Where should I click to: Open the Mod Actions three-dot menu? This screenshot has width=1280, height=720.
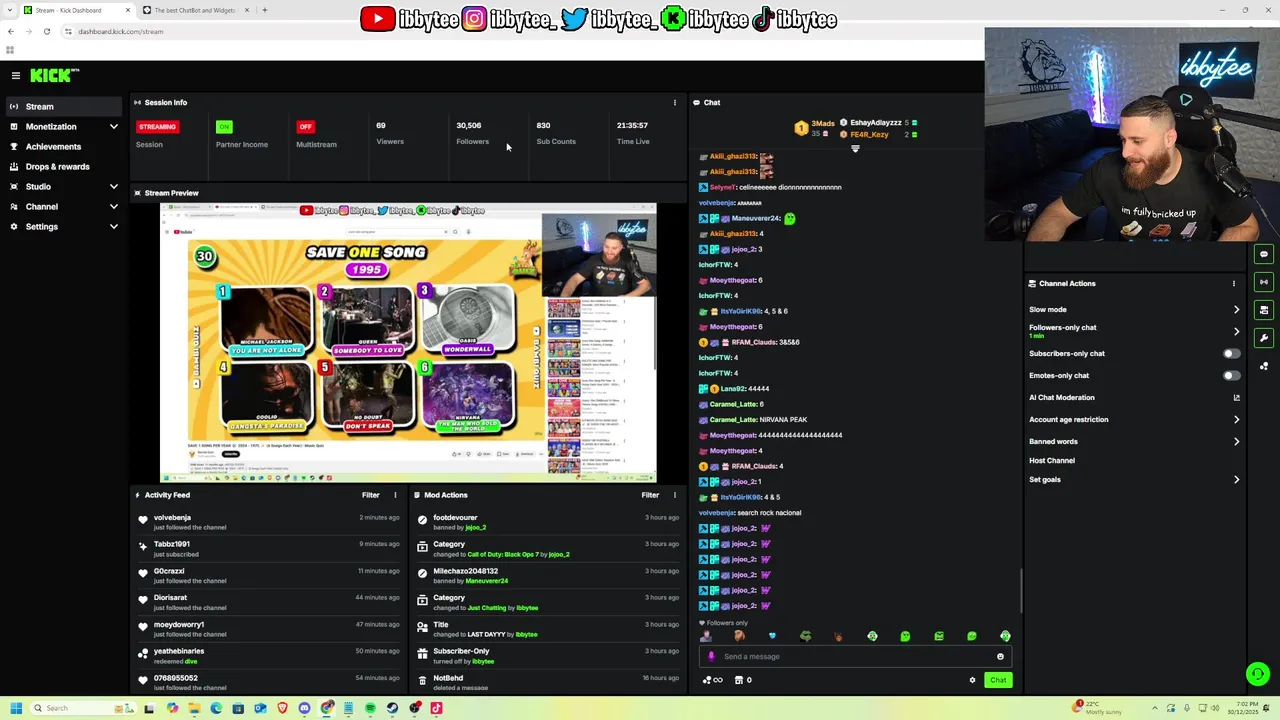[x=674, y=495]
